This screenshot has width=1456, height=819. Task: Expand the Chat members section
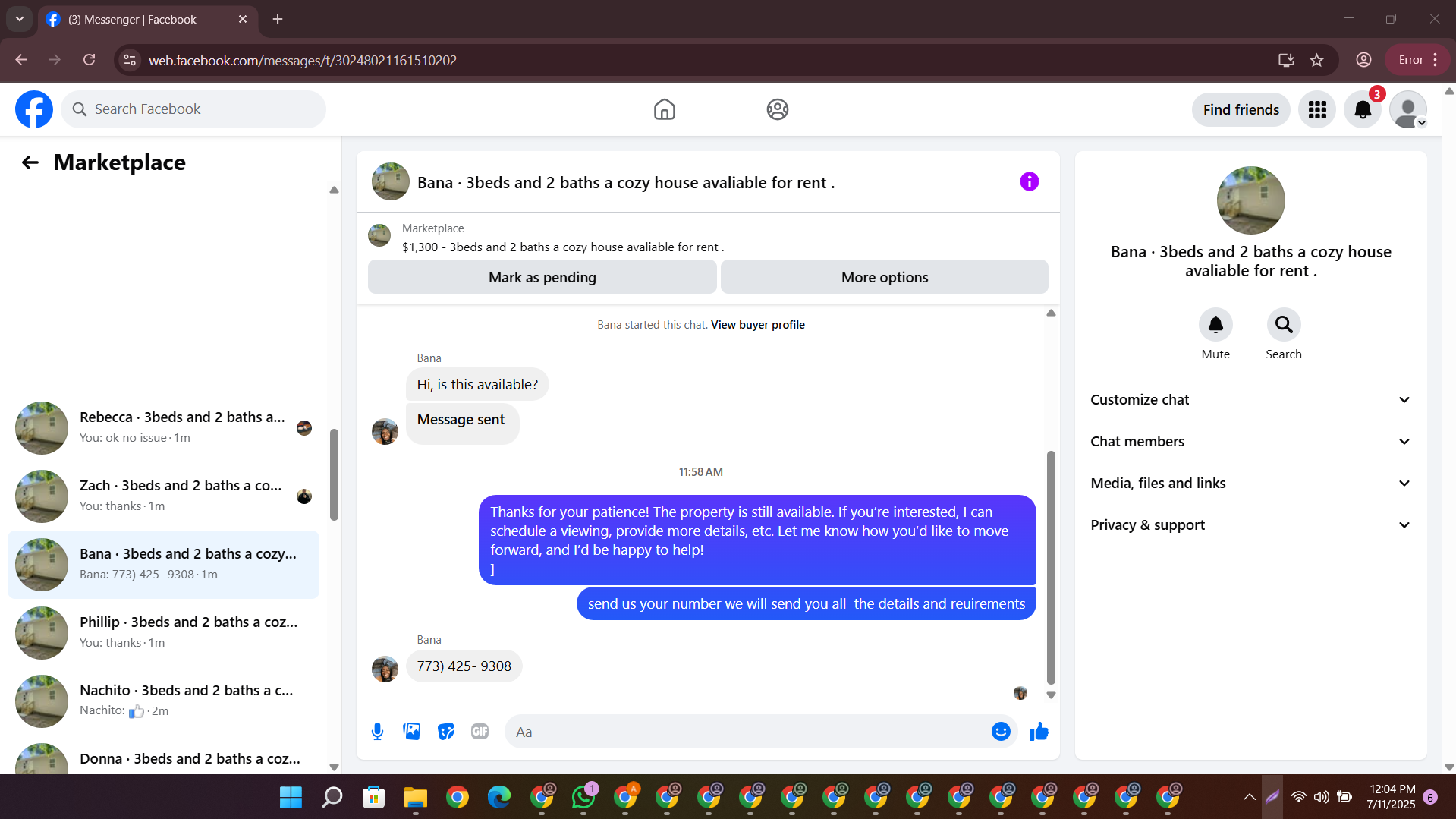1250,442
